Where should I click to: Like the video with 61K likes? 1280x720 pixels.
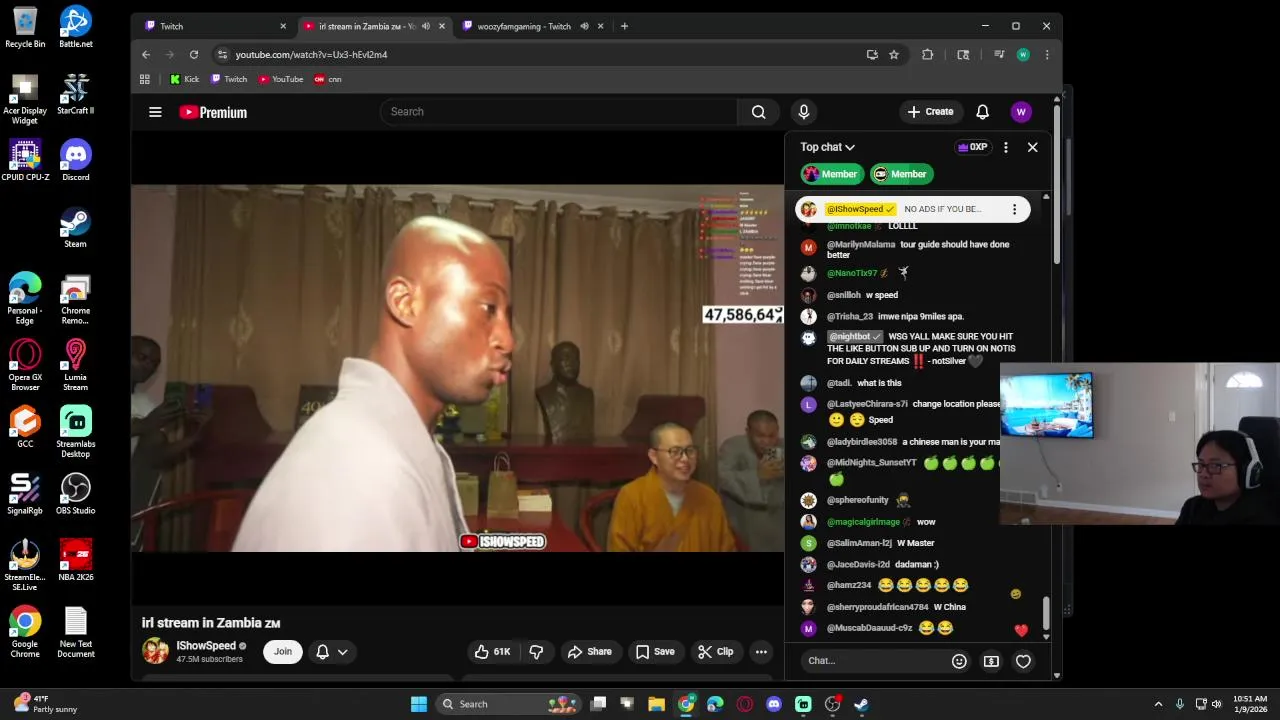(493, 652)
